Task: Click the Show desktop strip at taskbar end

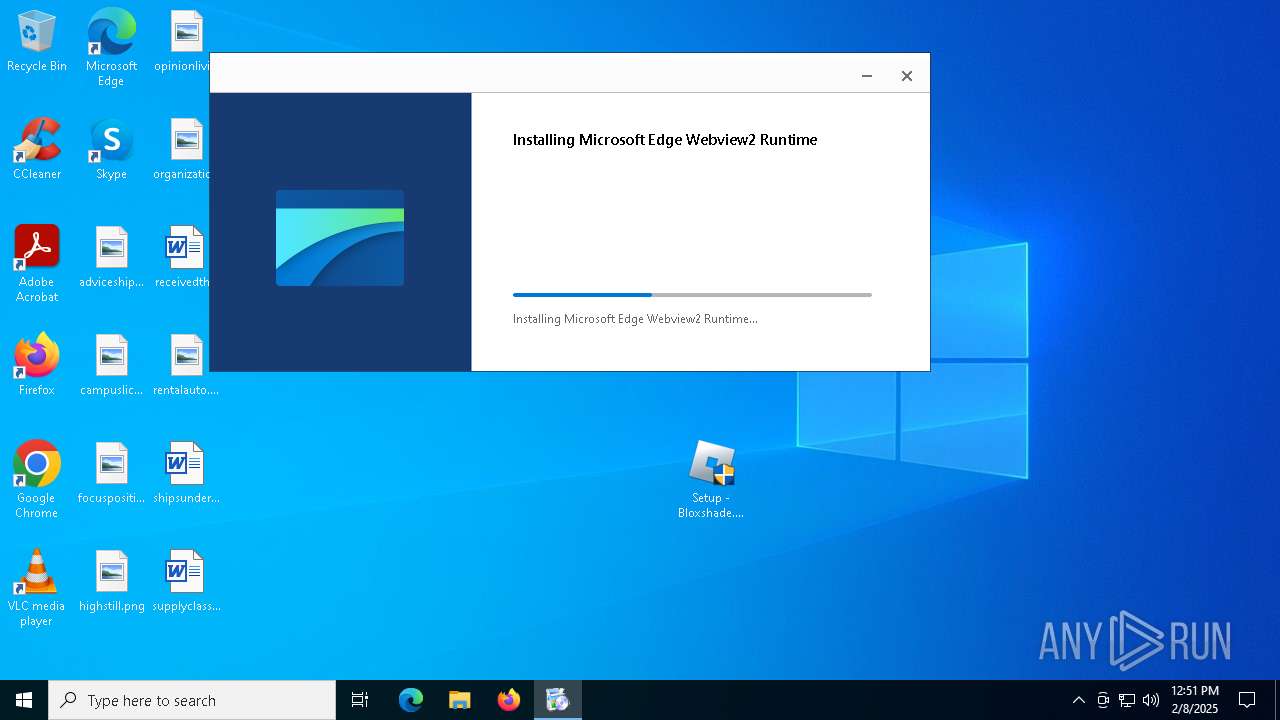Action: click(x=1277, y=700)
